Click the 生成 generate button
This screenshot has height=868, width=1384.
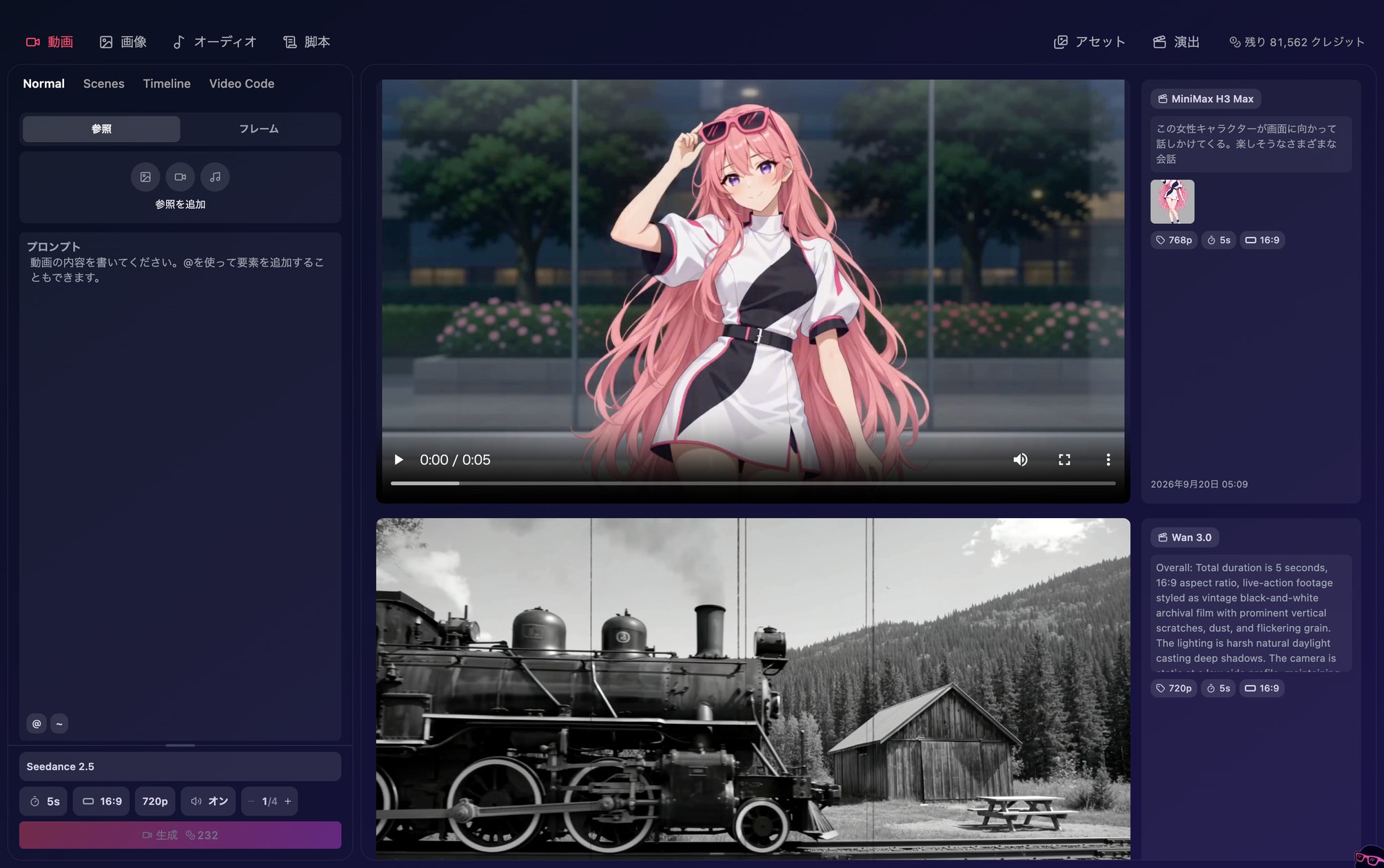click(x=180, y=835)
